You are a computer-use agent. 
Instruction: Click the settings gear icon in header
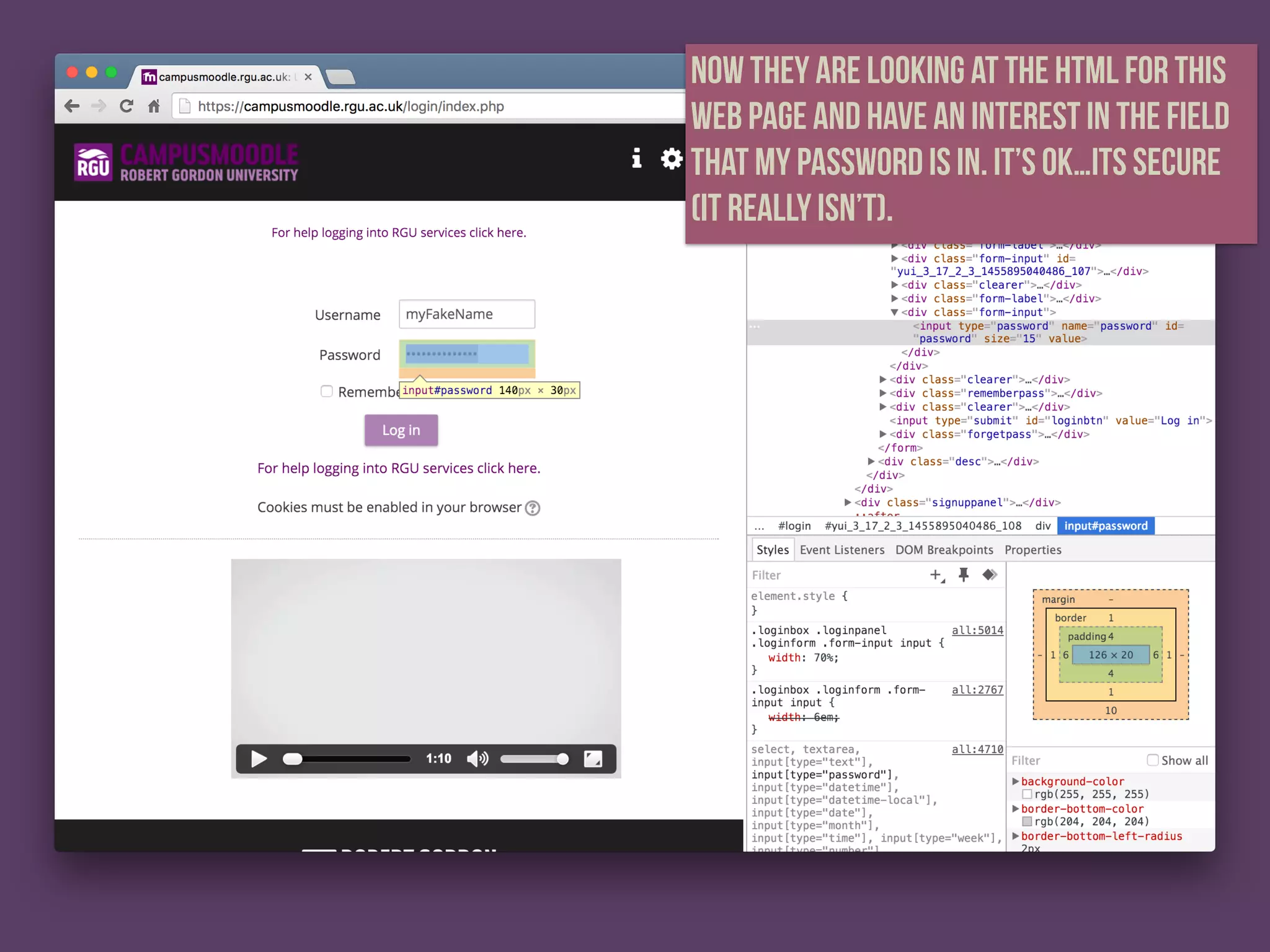670,159
